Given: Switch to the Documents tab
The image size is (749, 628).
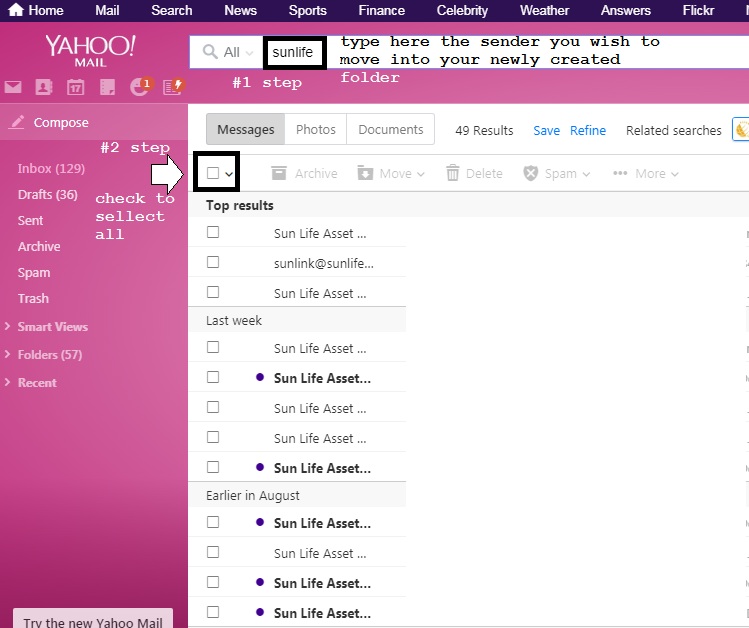Looking at the screenshot, I should click(x=390, y=129).
